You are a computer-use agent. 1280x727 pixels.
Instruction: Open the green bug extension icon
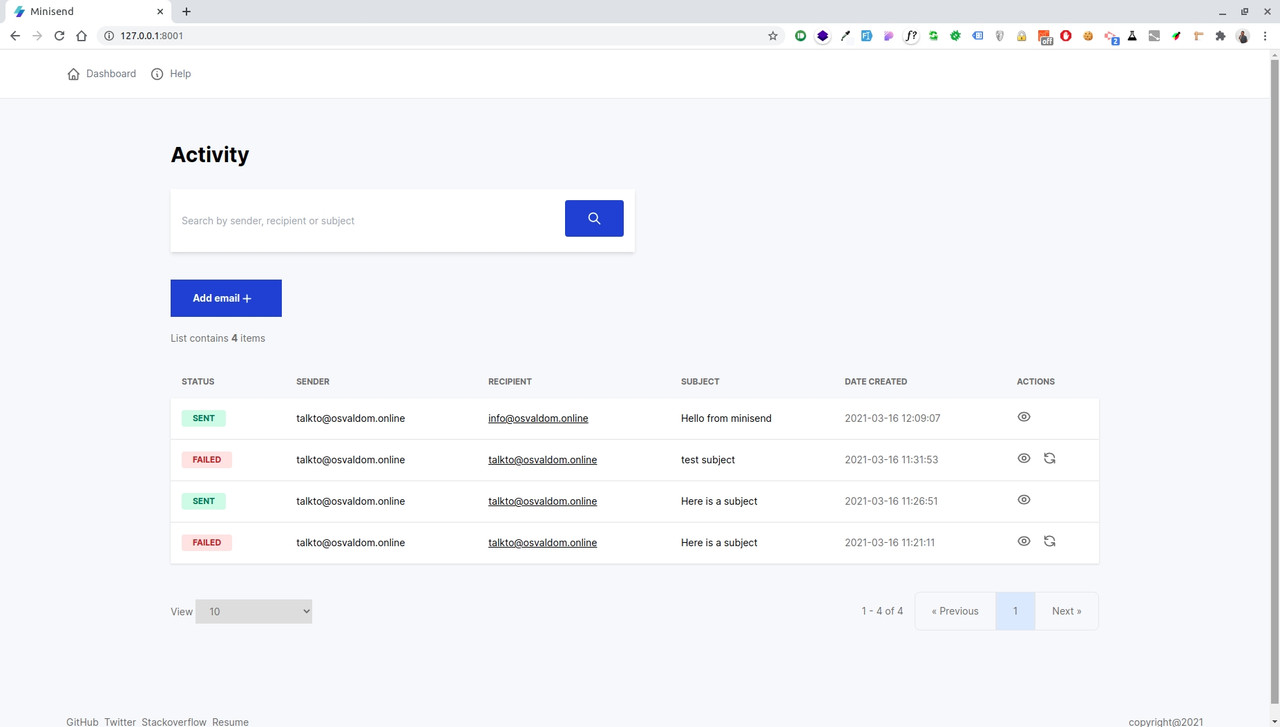click(x=955, y=36)
